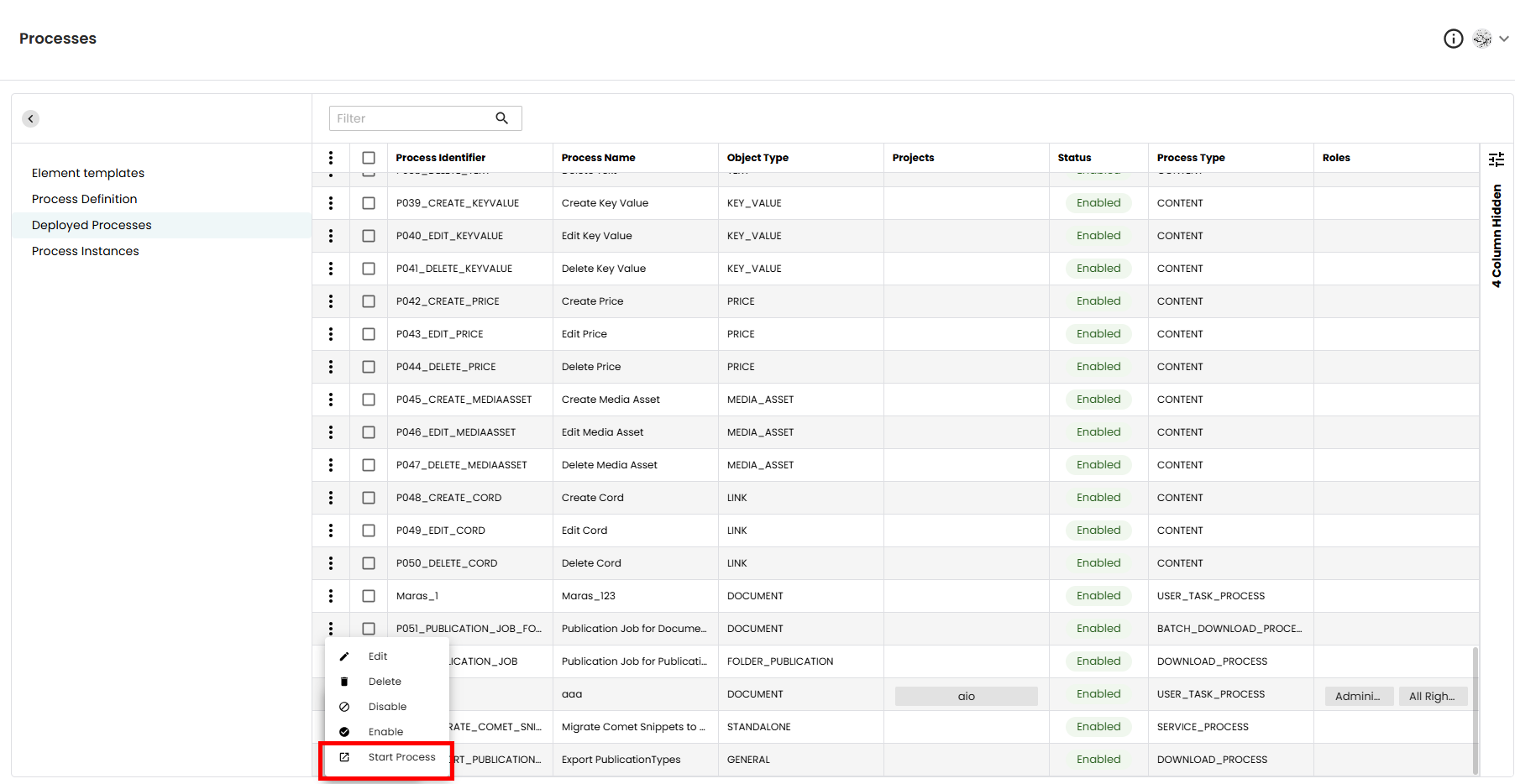This screenshot has width=1515, height=784.
Task: Expand the user profile dropdown arrow
Action: click(1503, 39)
